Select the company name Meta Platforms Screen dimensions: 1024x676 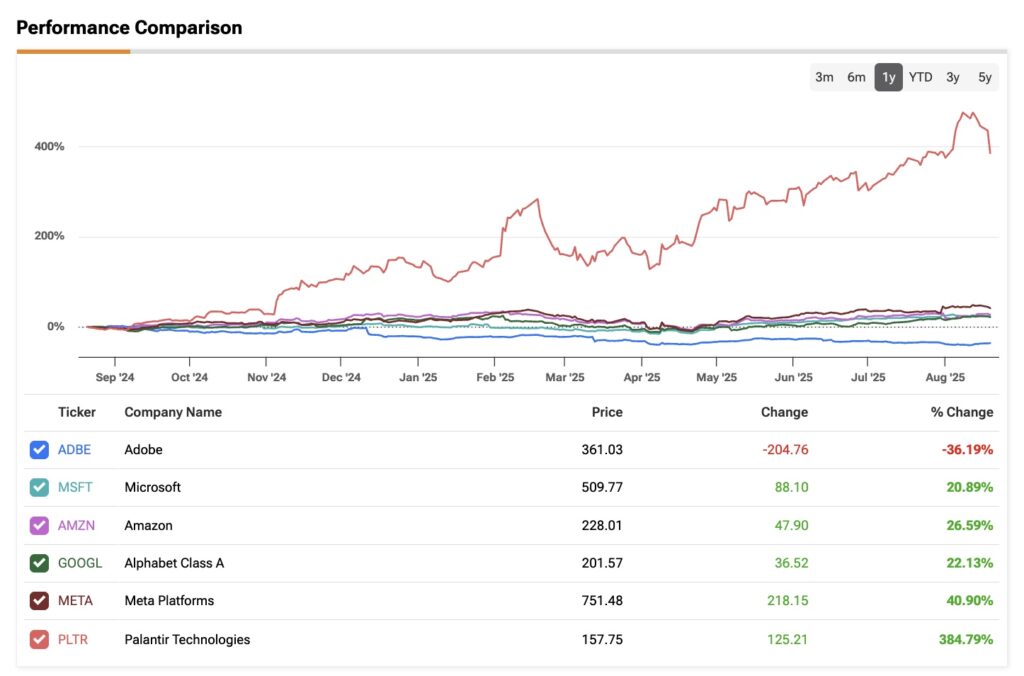169,601
